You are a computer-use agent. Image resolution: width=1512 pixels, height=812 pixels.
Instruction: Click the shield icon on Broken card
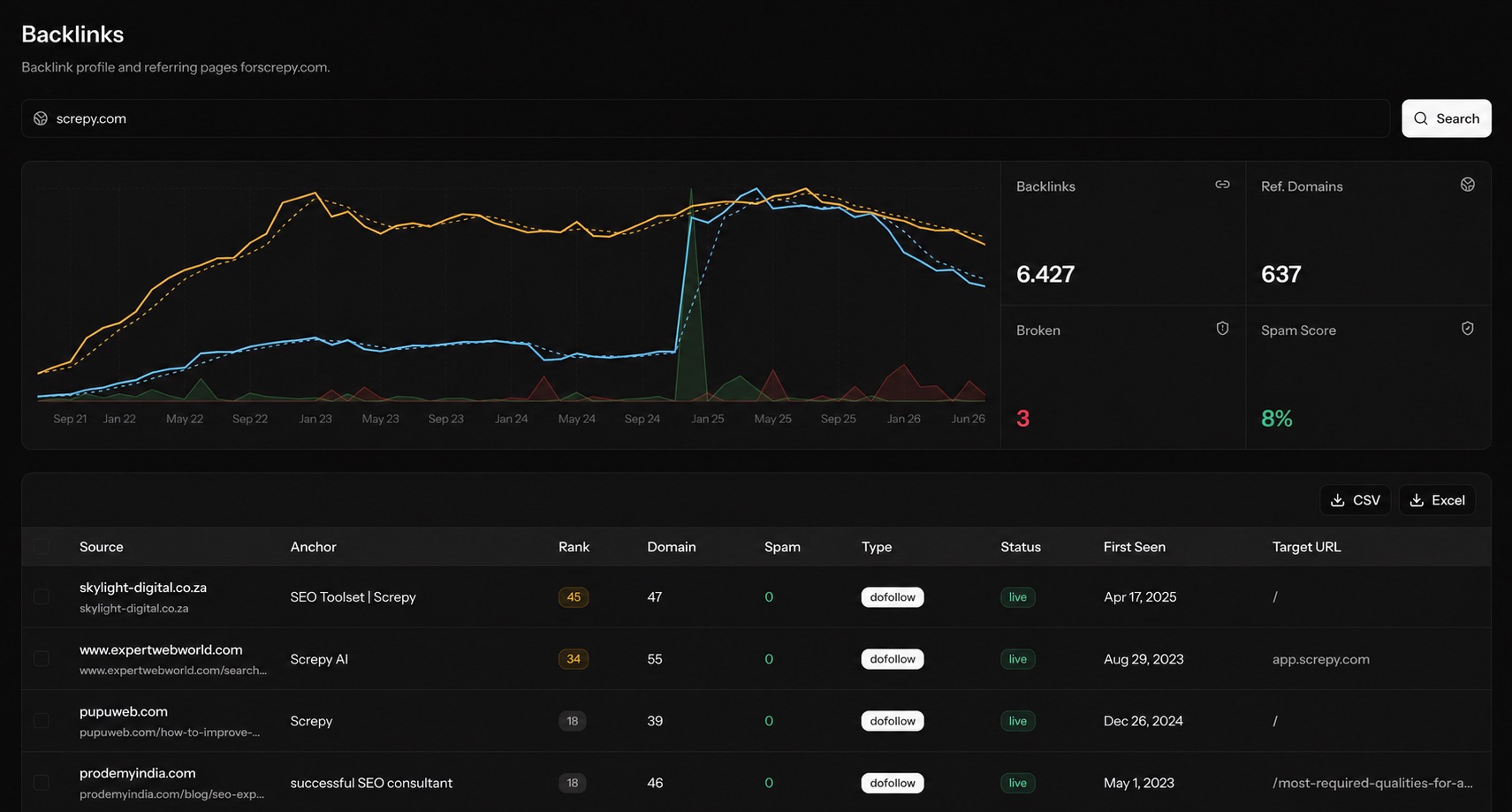point(1222,329)
